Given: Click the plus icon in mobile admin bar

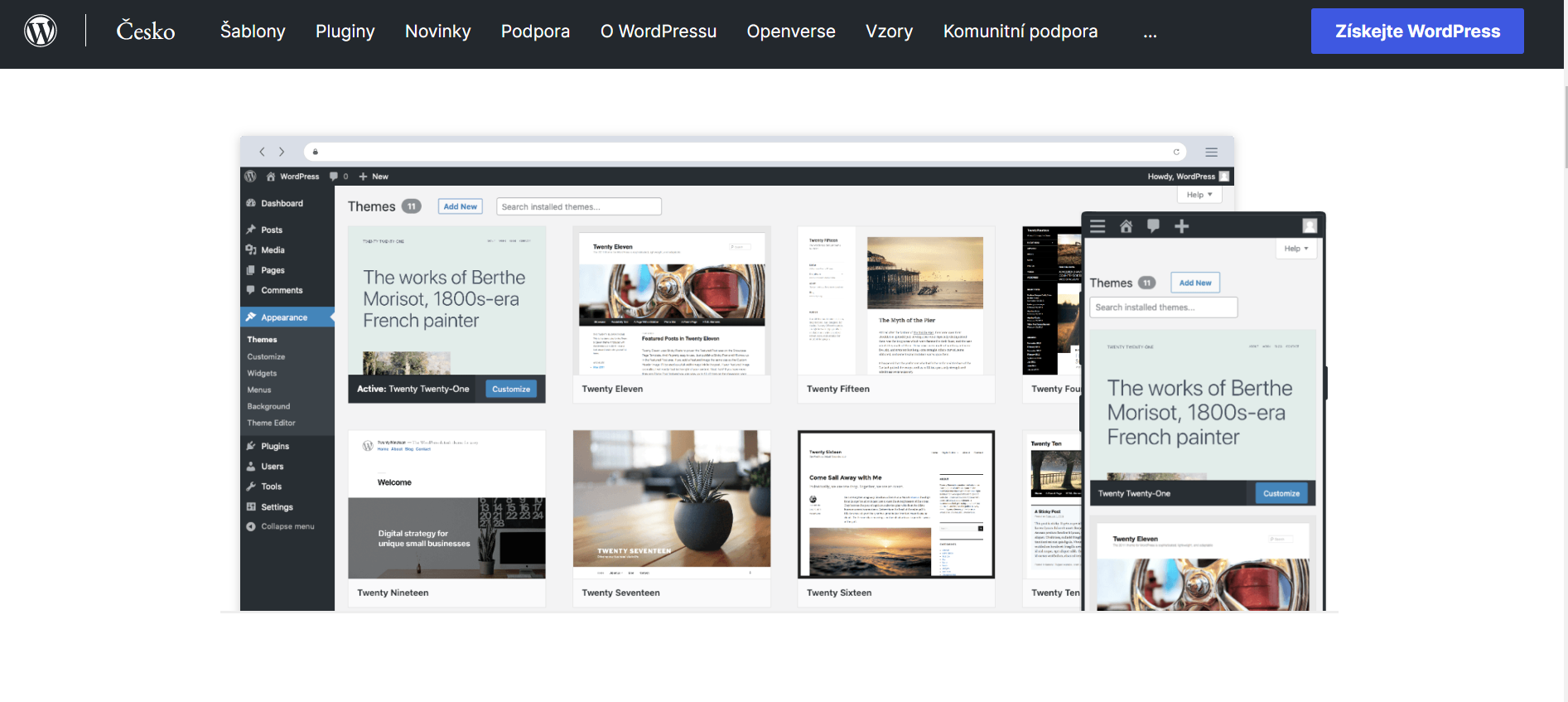Looking at the screenshot, I should click(x=1182, y=226).
